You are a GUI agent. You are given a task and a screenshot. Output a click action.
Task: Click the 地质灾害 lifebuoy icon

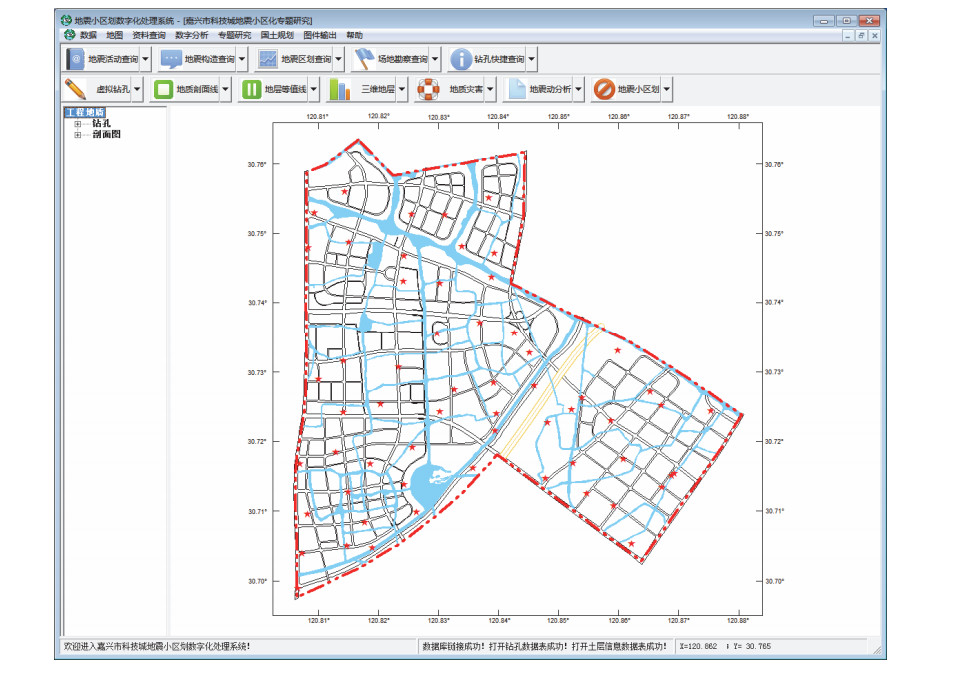428,89
